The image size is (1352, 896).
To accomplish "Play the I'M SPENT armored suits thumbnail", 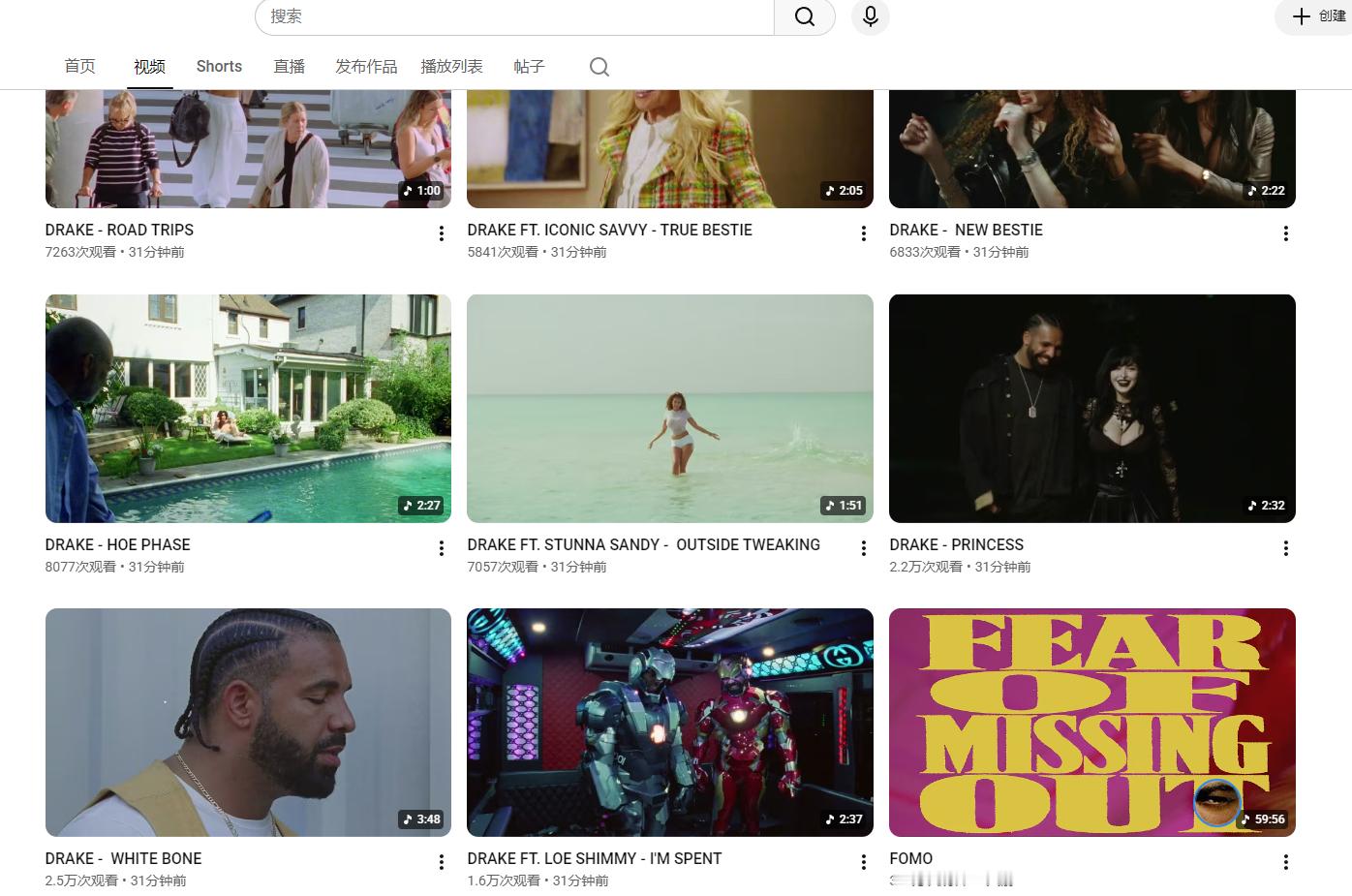I will [670, 723].
